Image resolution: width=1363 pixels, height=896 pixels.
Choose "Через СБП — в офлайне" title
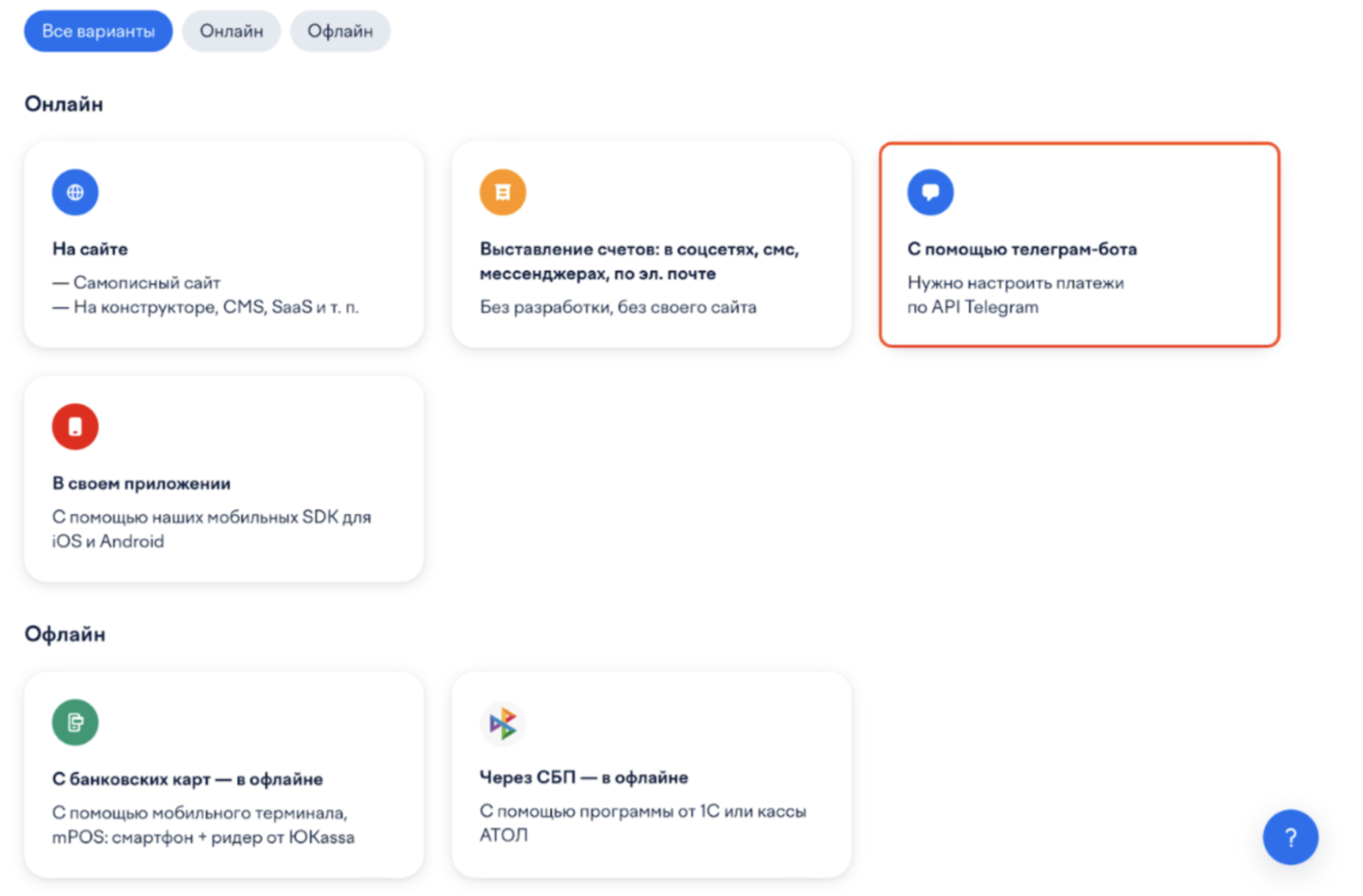pos(583,777)
